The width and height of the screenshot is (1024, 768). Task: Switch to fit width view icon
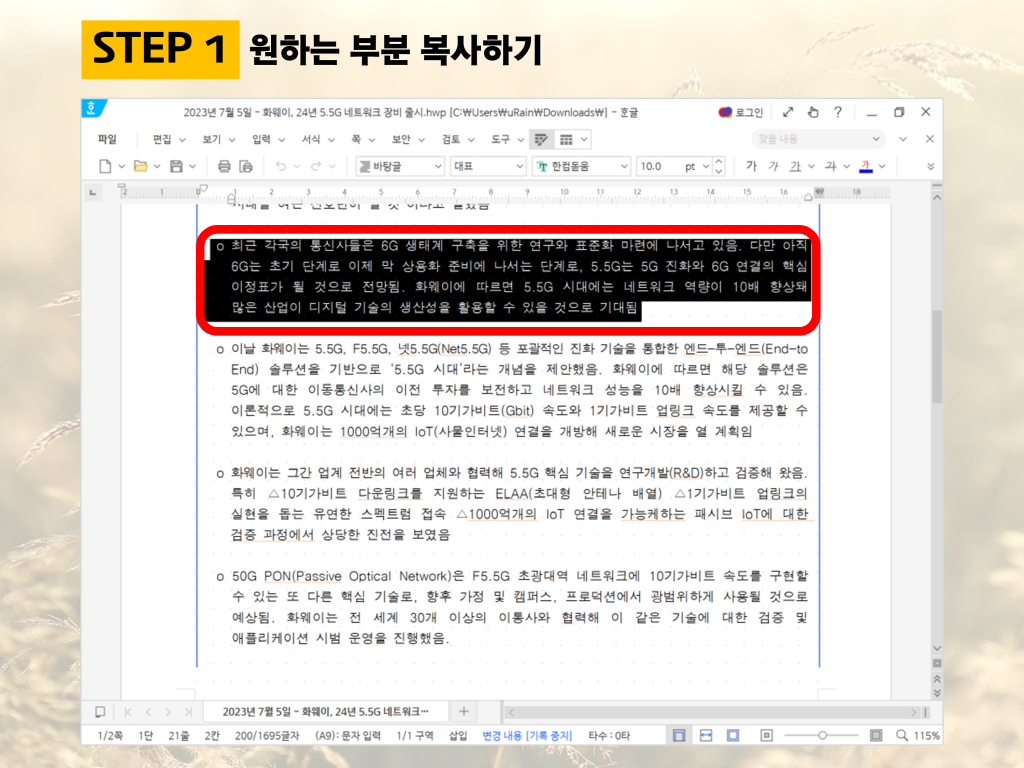click(x=706, y=735)
